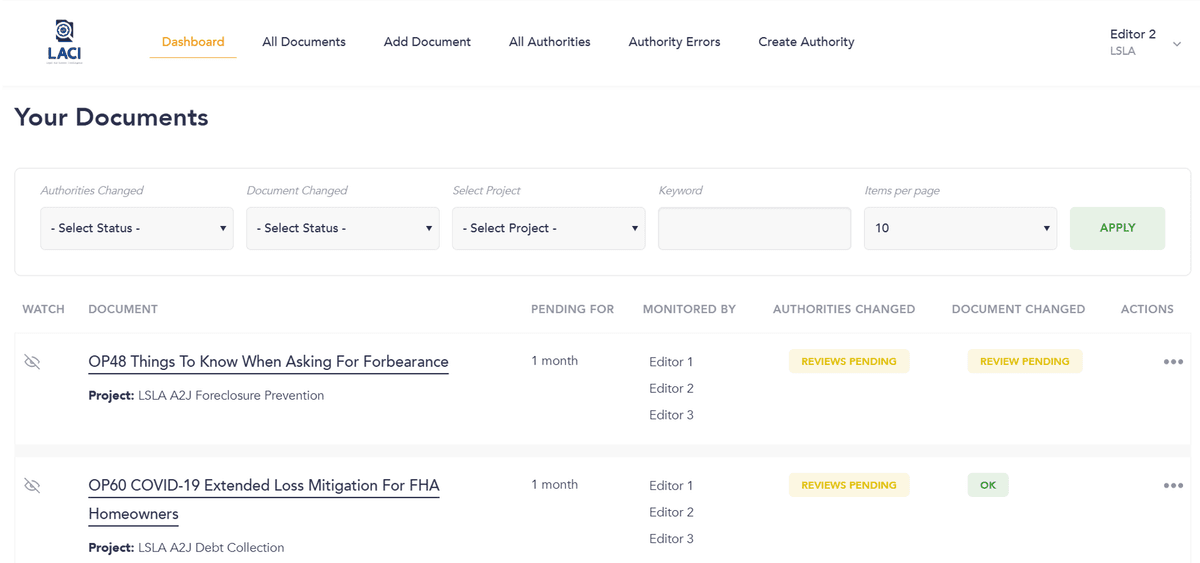The height and width of the screenshot is (563, 1200).
Task: Expand the Select Project dropdown
Action: pos(549,228)
